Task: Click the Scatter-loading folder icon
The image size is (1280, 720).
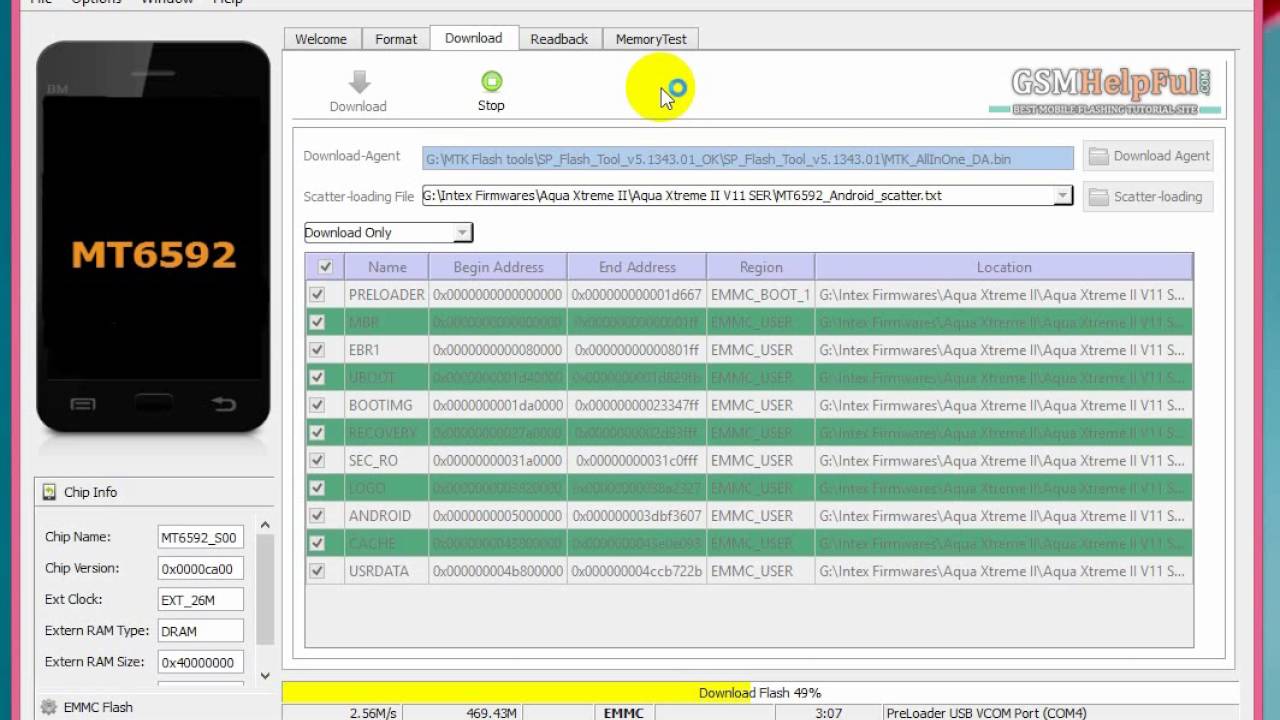Action: (1098, 197)
